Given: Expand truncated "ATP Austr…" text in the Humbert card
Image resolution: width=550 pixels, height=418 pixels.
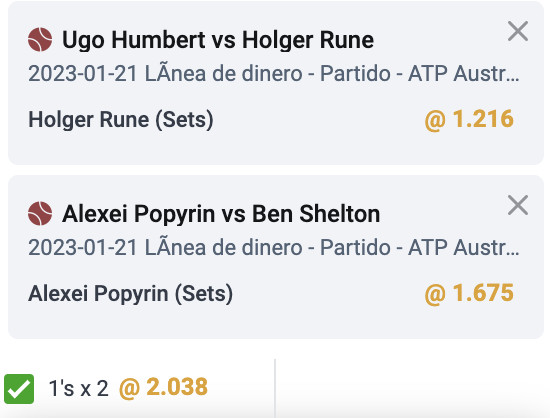Looking at the screenshot, I should tap(463, 74).
